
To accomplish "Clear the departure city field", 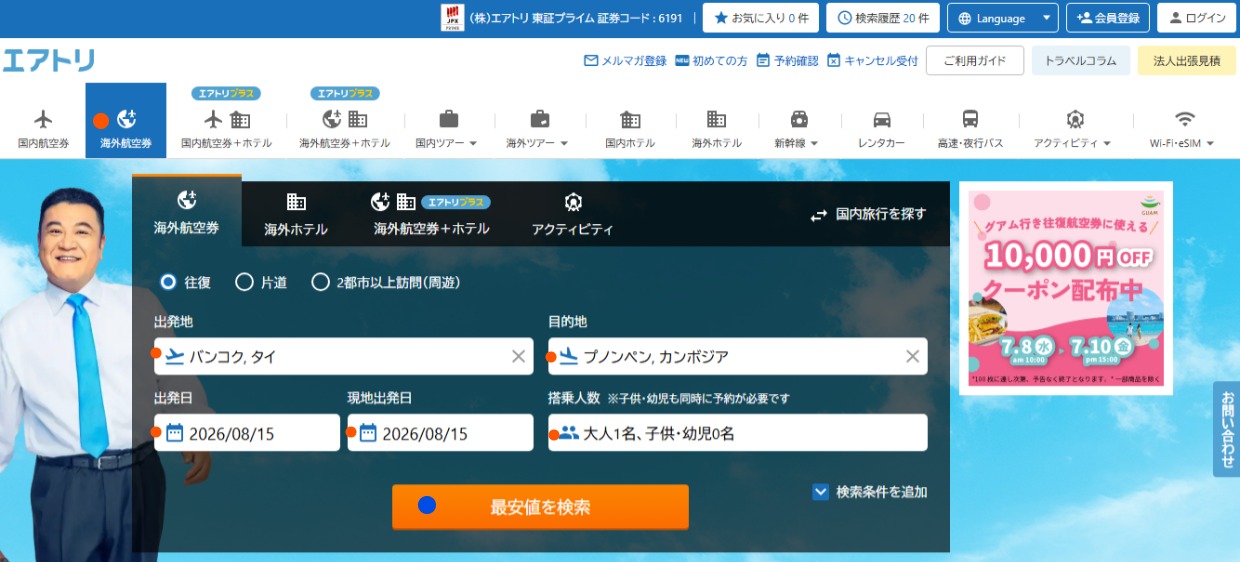I will (518, 356).
